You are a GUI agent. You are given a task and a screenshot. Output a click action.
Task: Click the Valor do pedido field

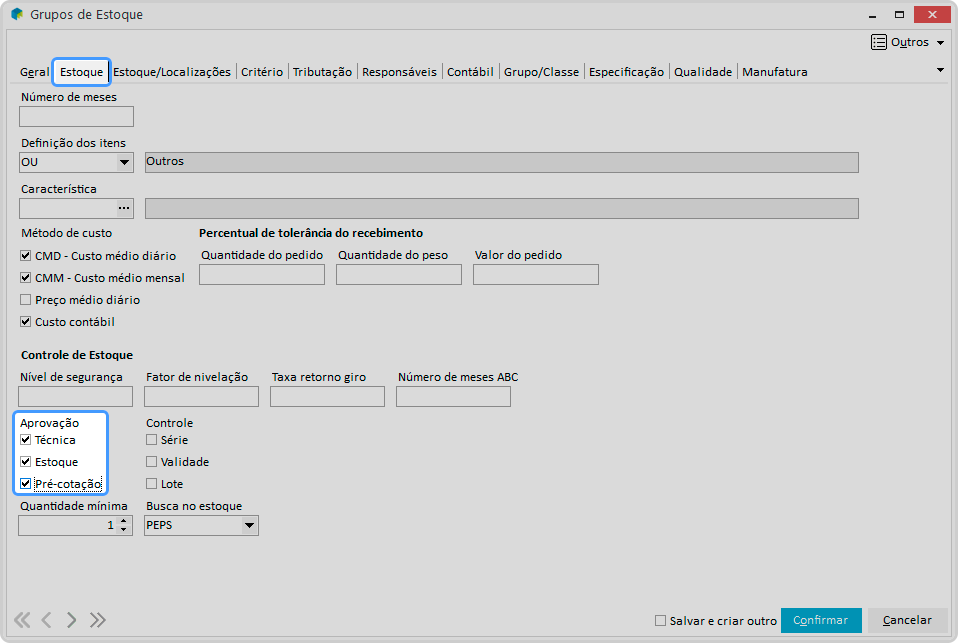pos(536,274)
